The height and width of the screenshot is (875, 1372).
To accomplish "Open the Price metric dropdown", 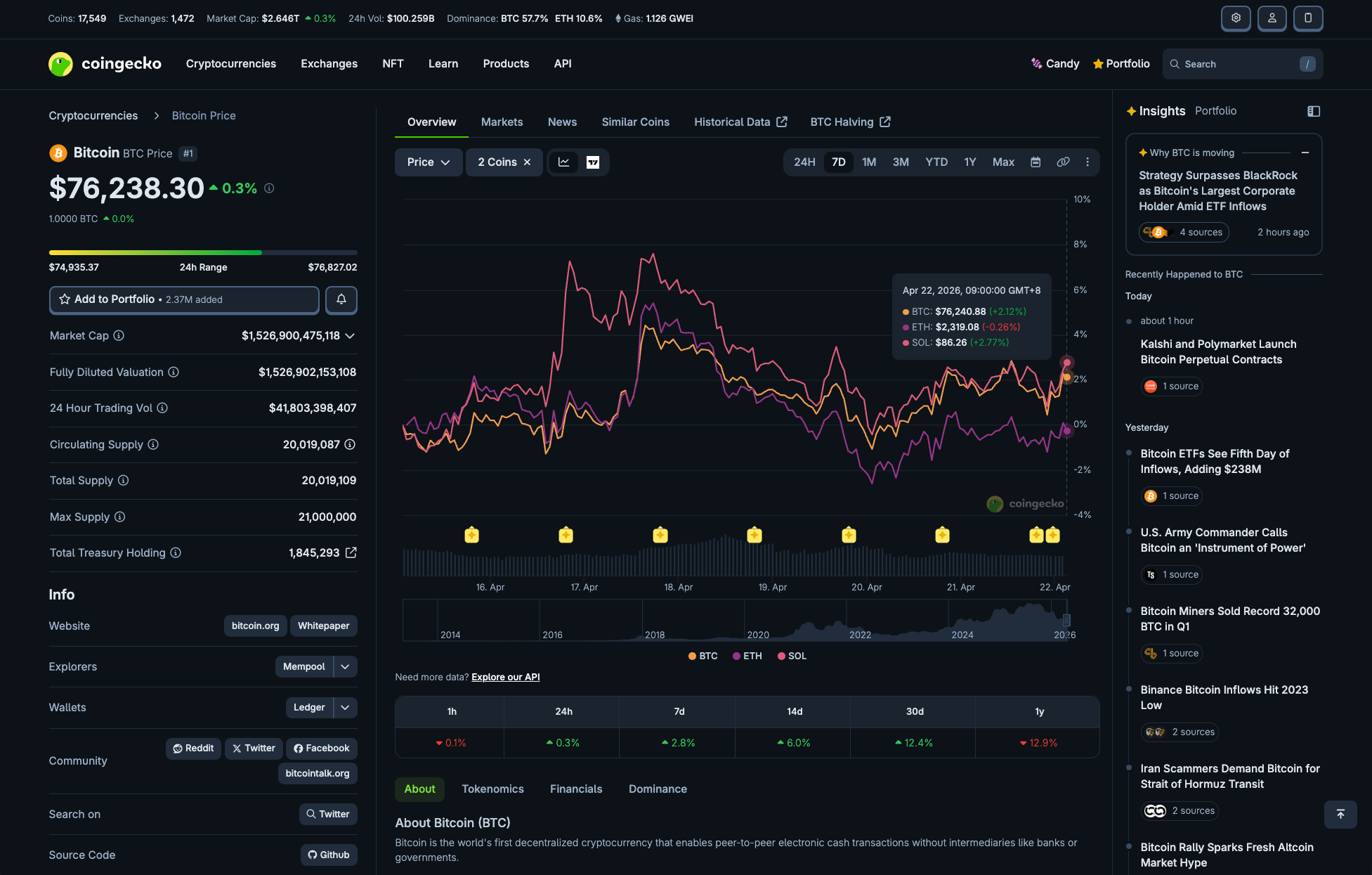I will tap(428, 162).
